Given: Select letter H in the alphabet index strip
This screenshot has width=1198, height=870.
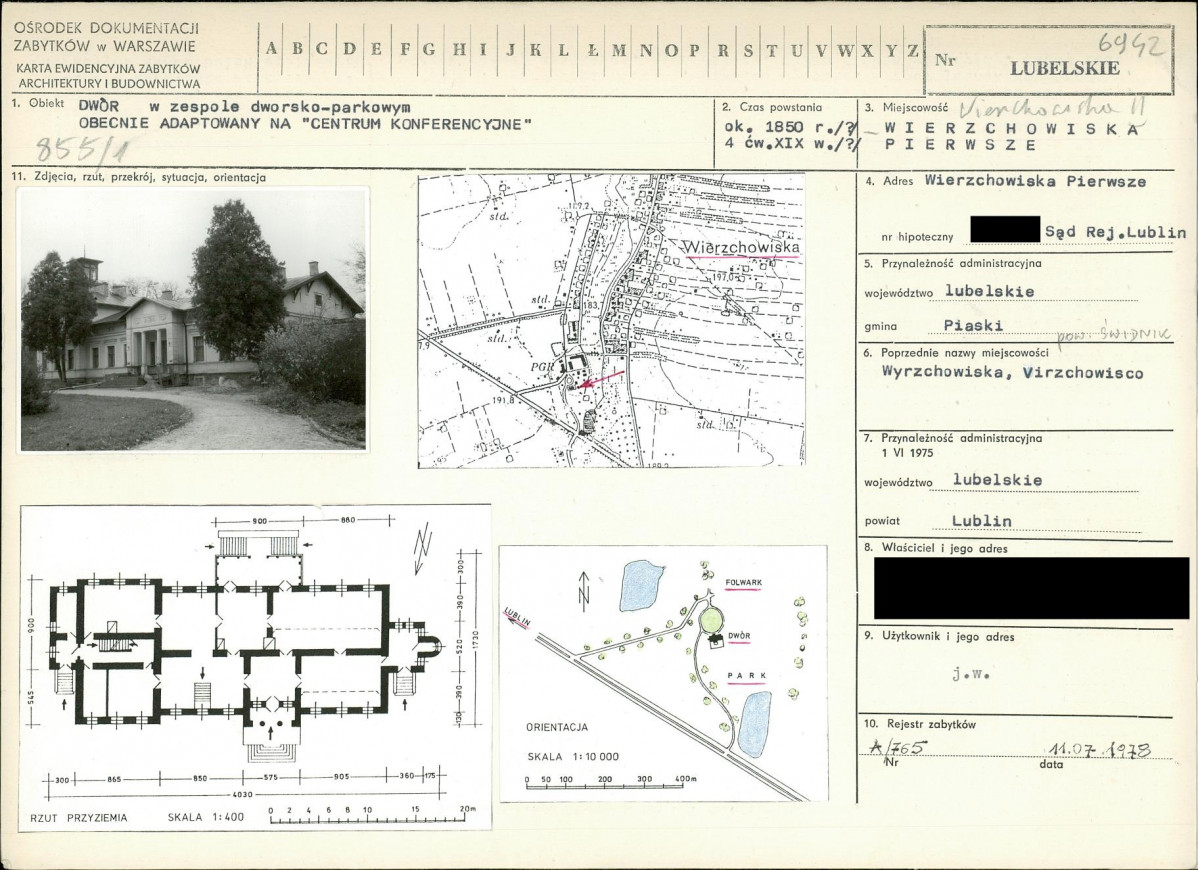Looking at the screenshot, I should coord(458,50).
